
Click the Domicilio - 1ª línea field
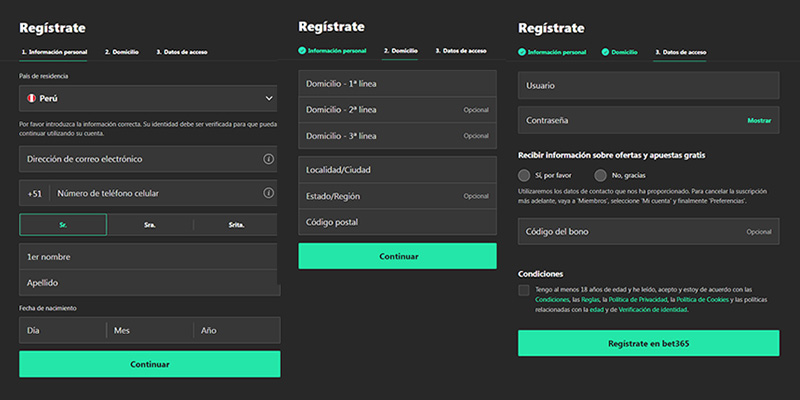pos(397,84)
